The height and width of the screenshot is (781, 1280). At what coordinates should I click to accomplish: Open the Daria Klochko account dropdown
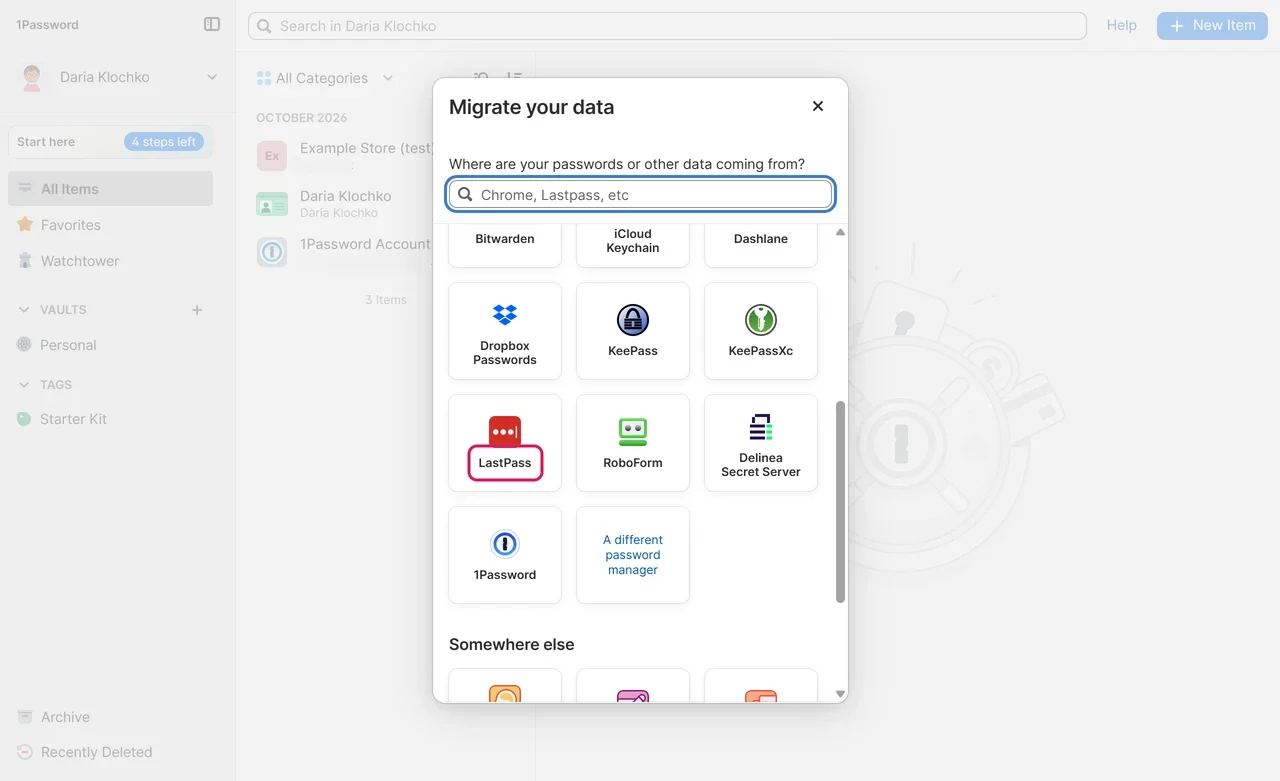(118, 77)
